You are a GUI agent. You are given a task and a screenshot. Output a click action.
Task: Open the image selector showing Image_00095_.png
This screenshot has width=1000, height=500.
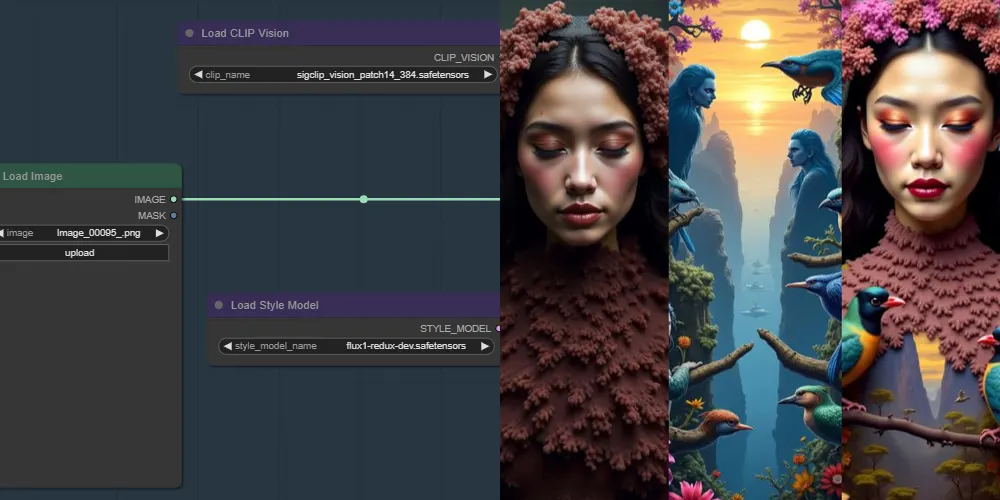click(83, 233)
